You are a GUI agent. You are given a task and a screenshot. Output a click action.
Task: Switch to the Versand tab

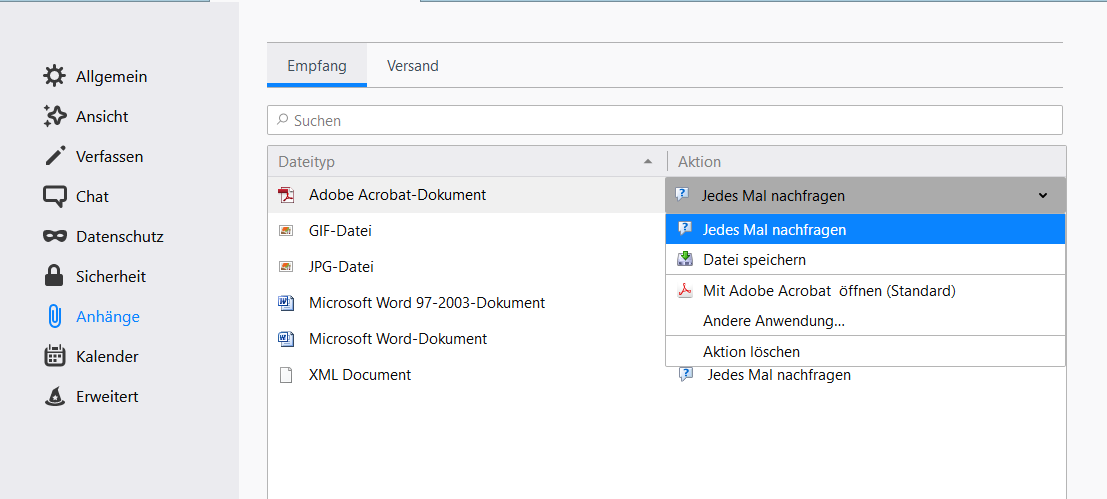(413, 66)
